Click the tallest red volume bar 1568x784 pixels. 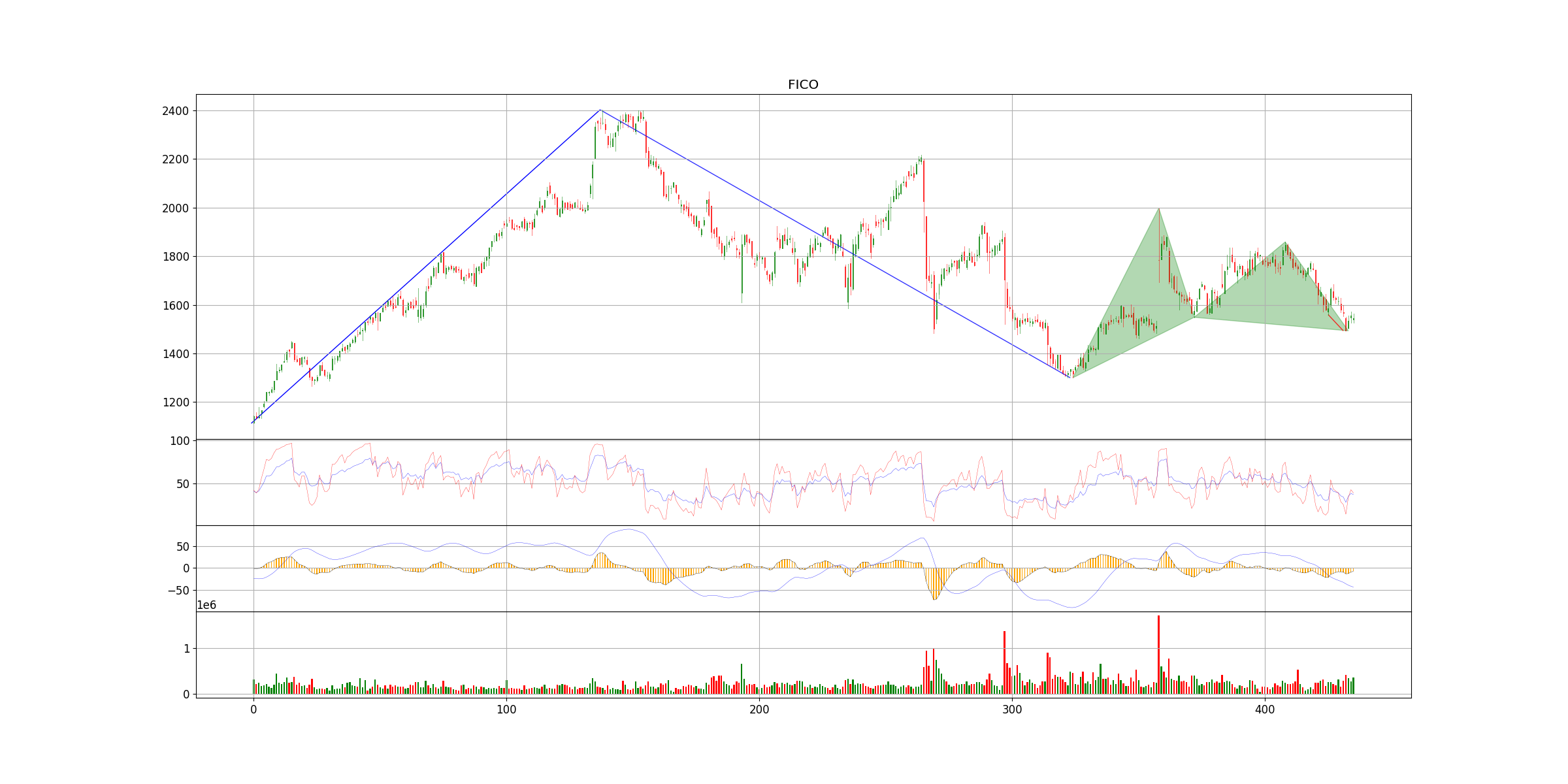click(1158, 653)
